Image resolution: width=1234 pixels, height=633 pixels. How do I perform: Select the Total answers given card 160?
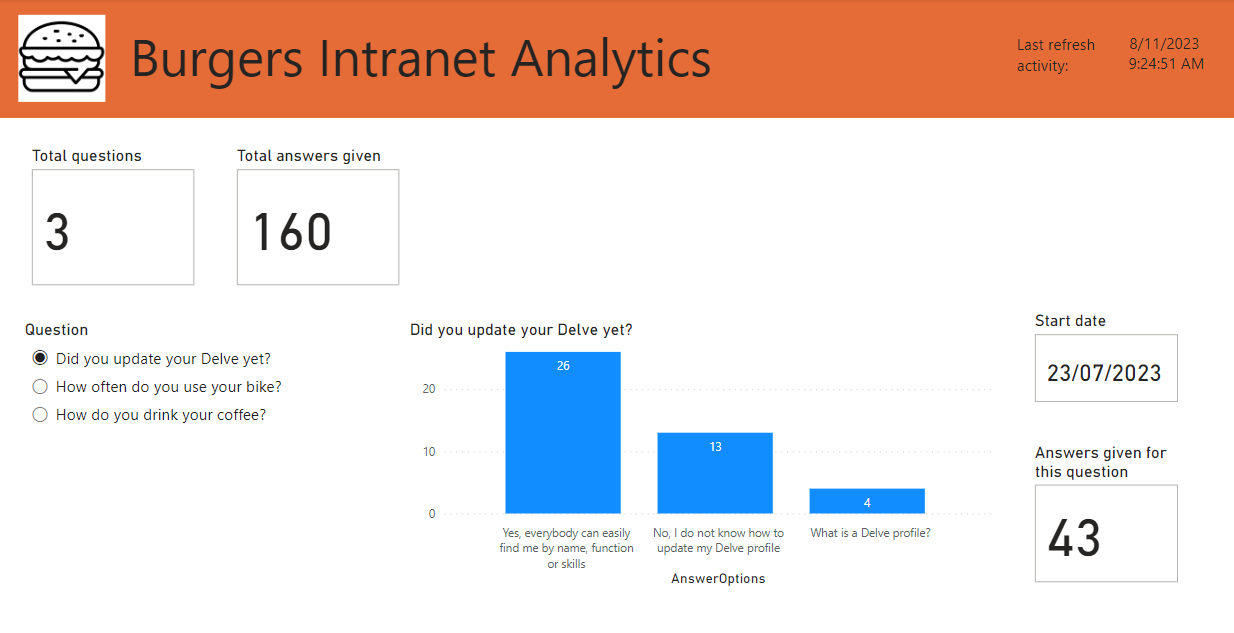(x=318, y=227)
